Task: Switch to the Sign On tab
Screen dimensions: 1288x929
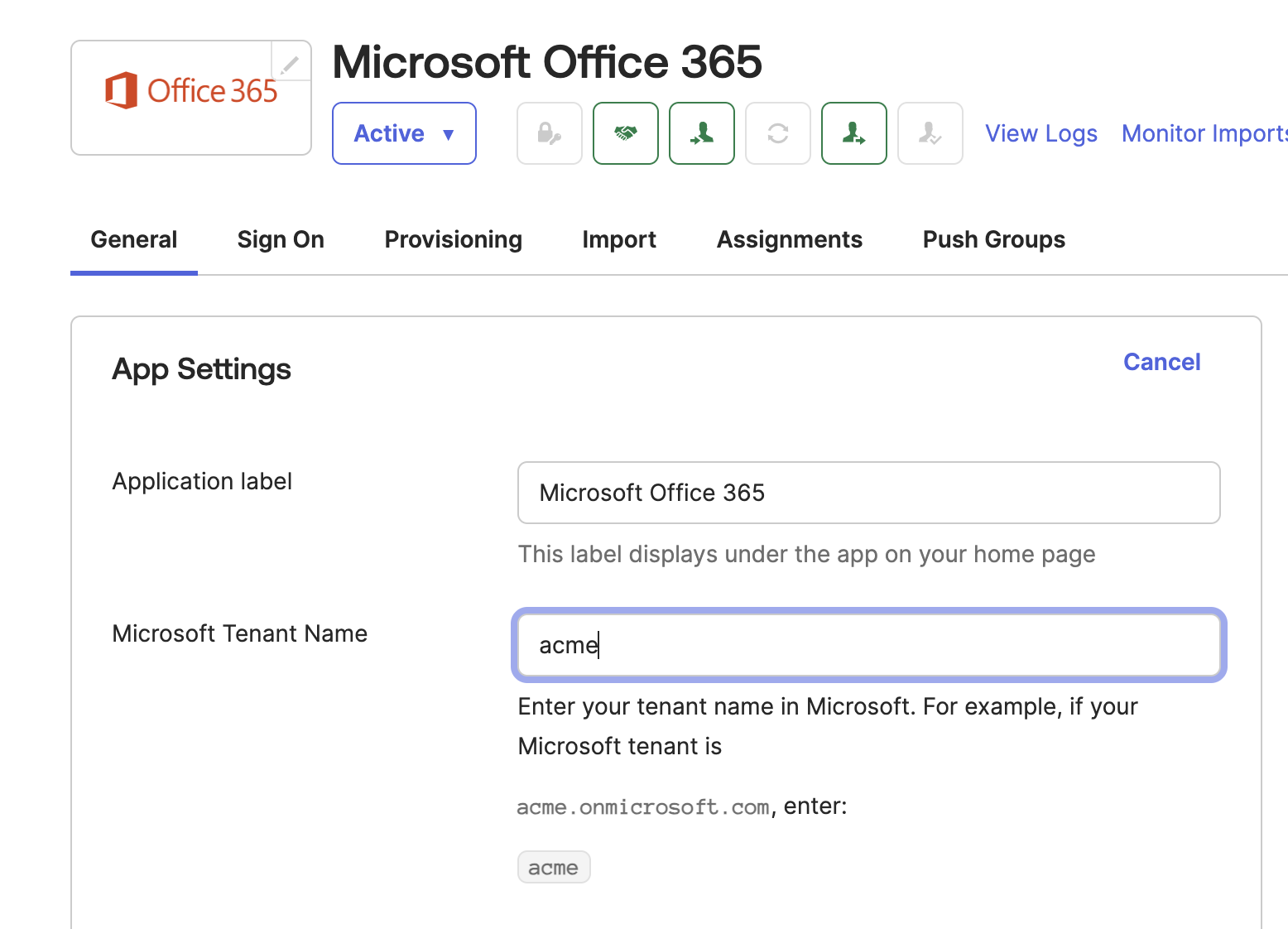Action: coord(281,239)
